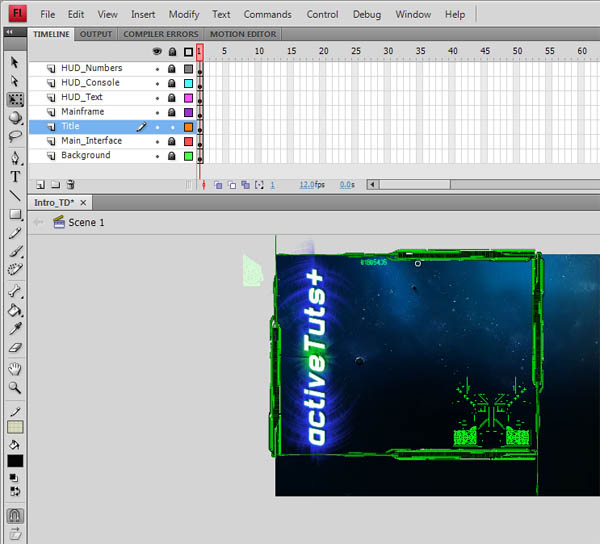Select the Text tool

tap(15, 177)
